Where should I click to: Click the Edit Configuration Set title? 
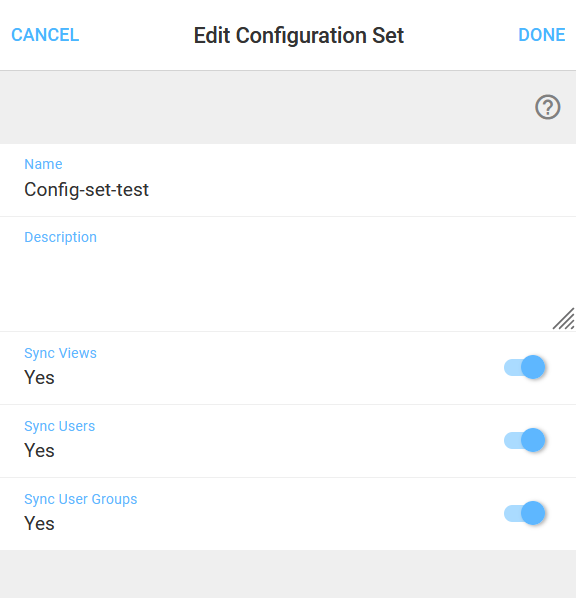click(299, 35)
